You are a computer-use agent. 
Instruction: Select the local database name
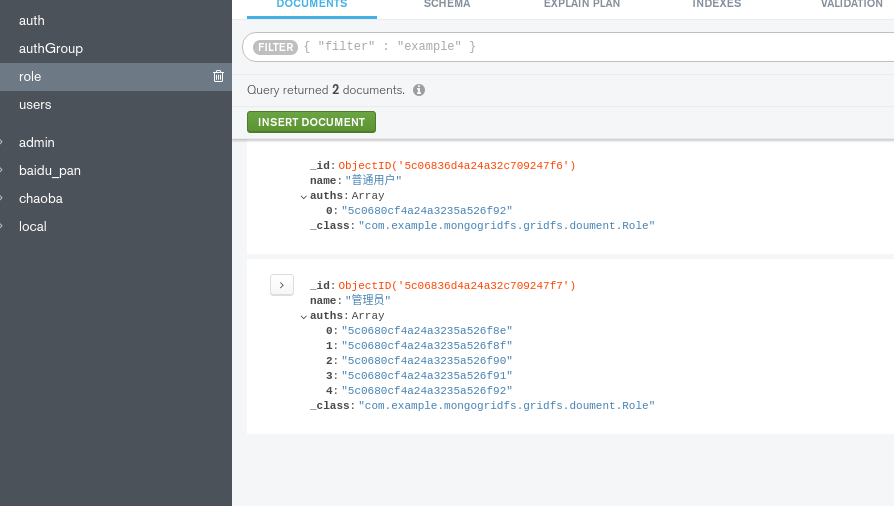[x=32, y=226]
